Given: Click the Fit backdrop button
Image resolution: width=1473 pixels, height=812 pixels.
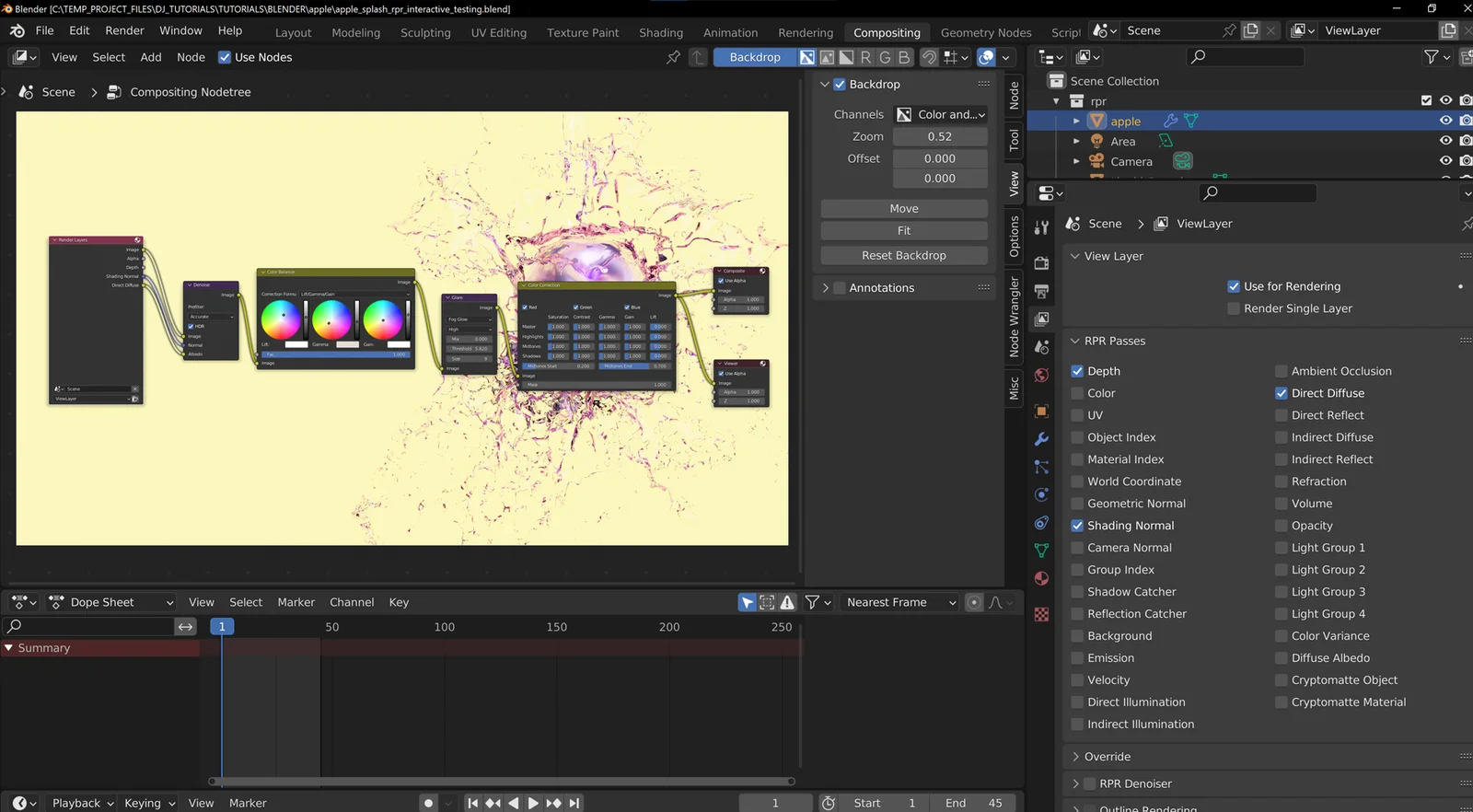Looking at the screenshot, I should (904, 231).
